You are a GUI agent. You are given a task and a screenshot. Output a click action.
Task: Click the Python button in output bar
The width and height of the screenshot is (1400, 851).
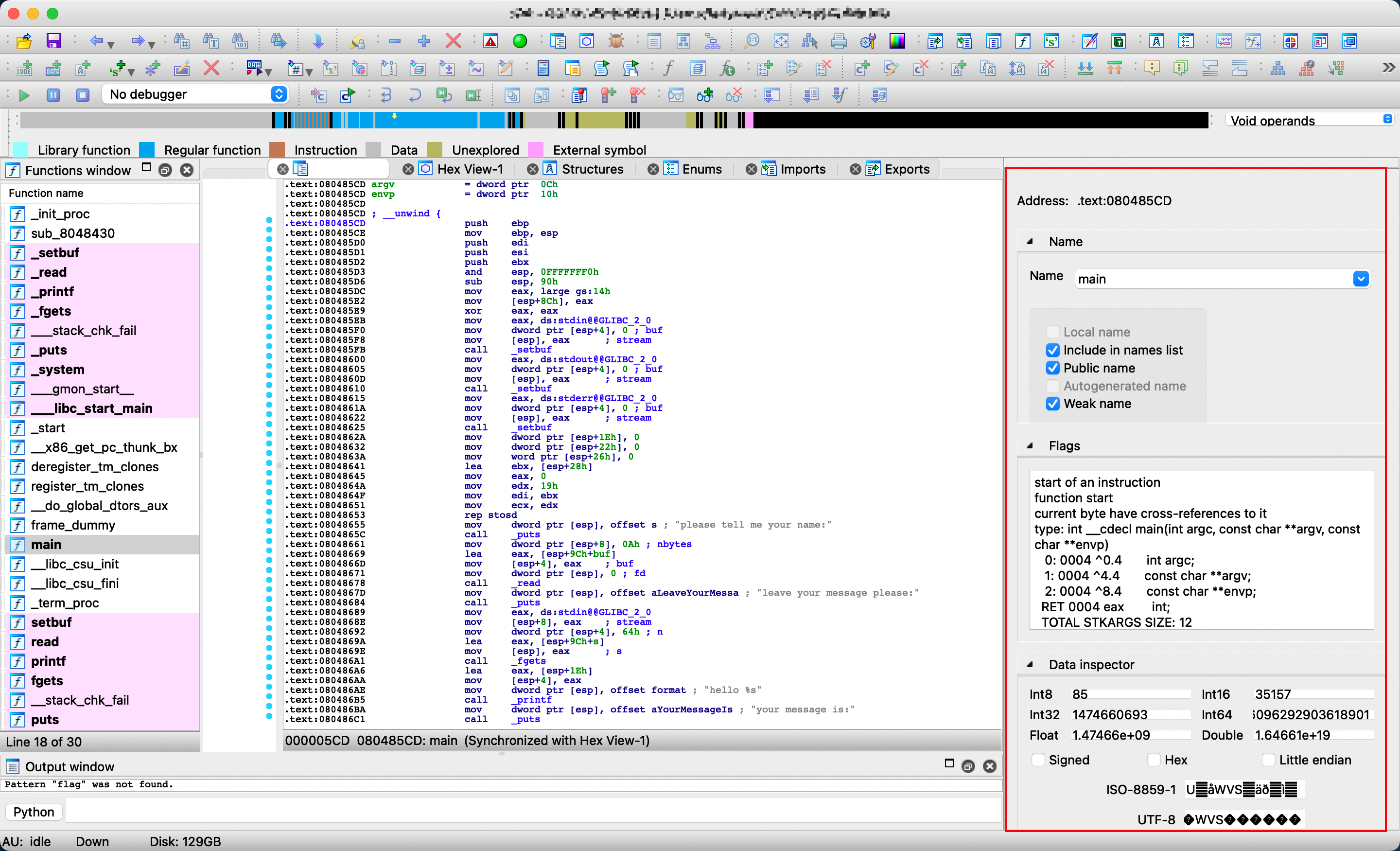click(34, 811)
